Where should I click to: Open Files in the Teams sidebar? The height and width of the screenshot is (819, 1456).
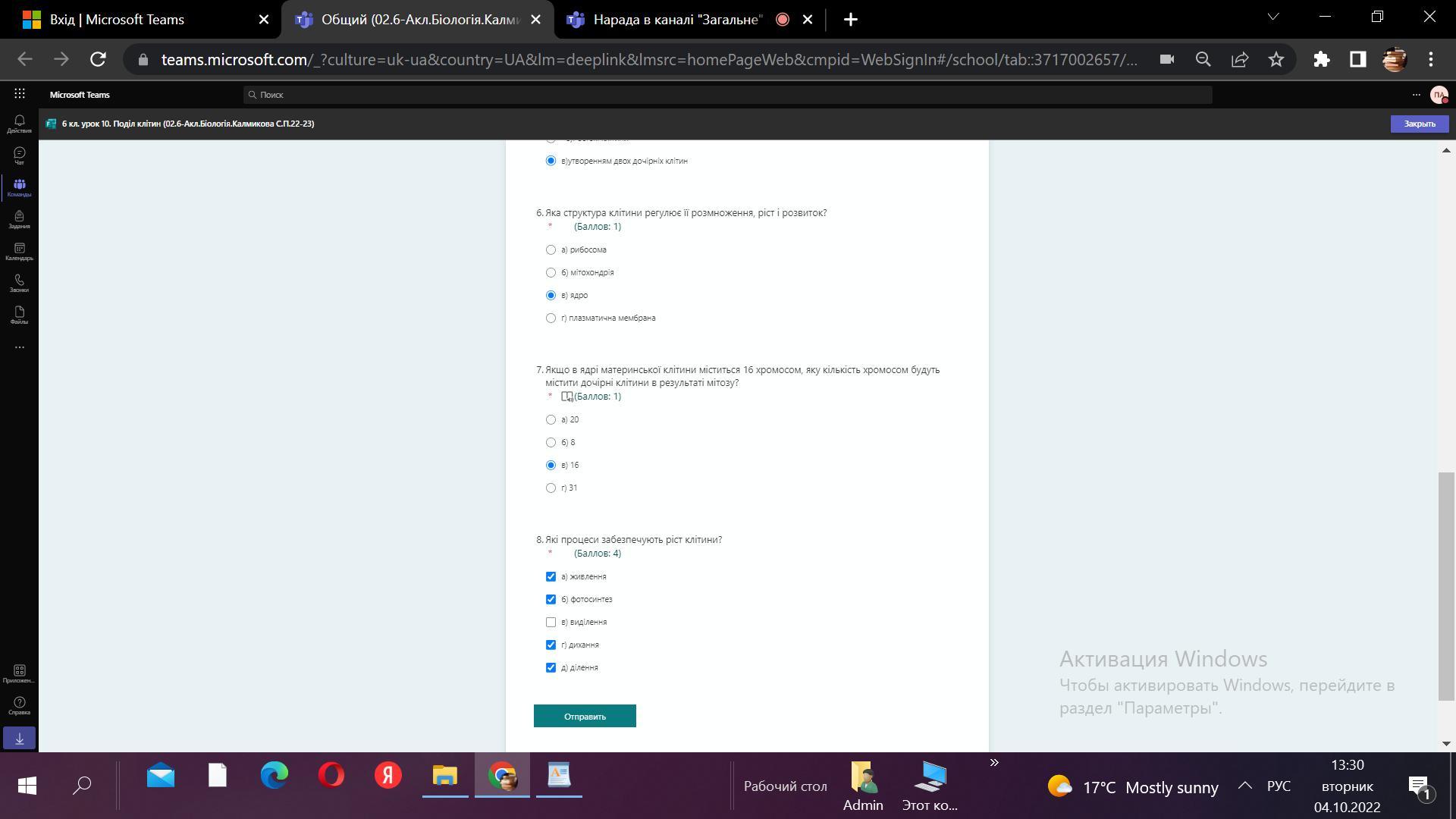pyautogui.click(x=19, y=315)
